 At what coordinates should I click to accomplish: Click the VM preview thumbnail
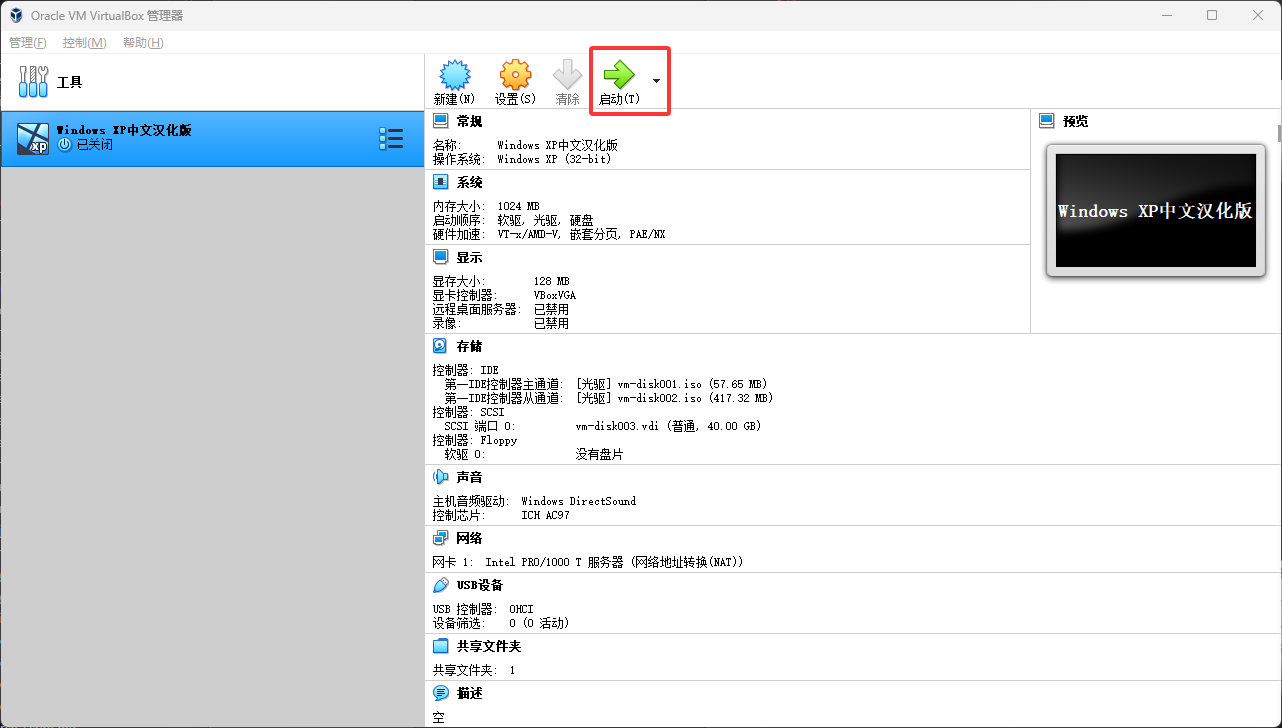pos(1155,210)
